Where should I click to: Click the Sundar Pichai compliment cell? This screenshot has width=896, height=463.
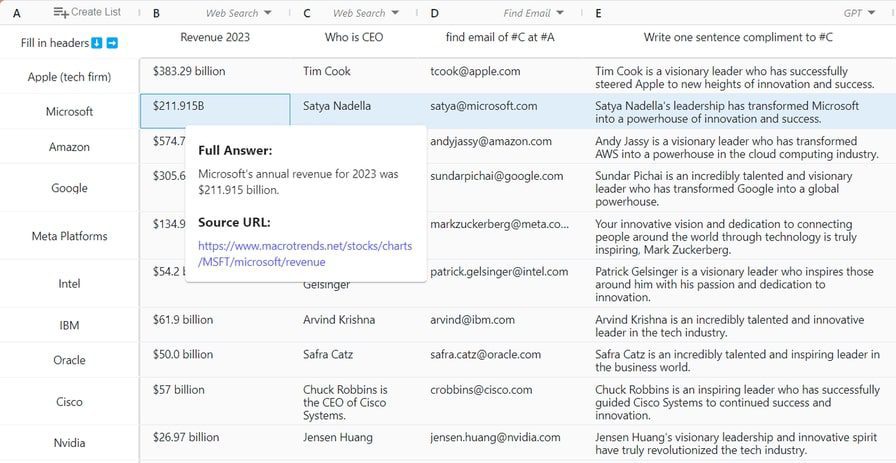click(x=739, y=187)
